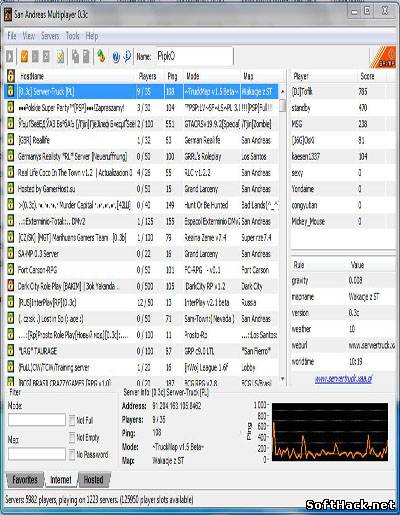The height and width of the screenshot is (515, 400).
Task: Click the orange Add Server icon
Action: click(24, 56)
